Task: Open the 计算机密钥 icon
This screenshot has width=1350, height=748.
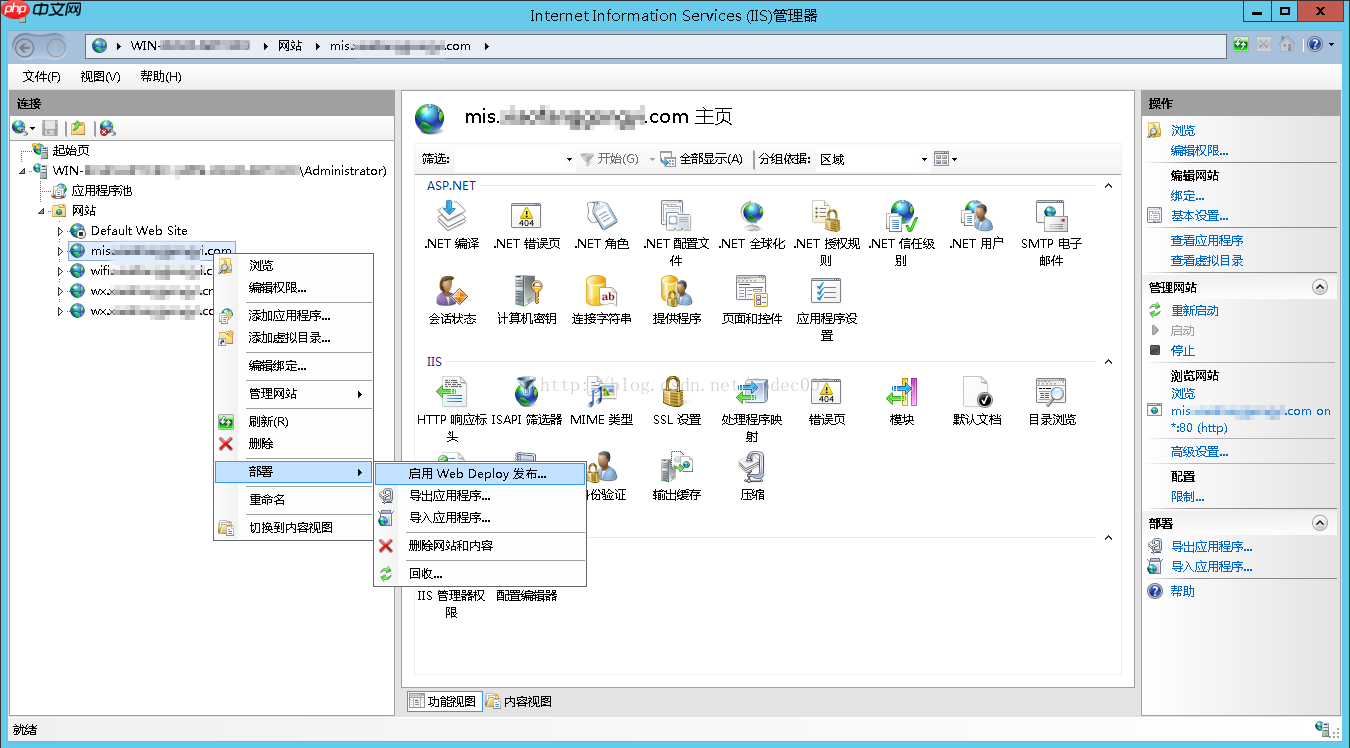Action: point(526,294)
